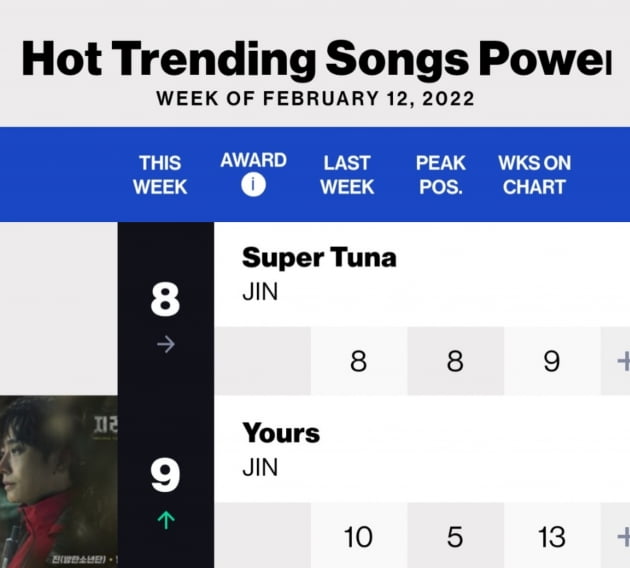Open the Super Tuna song title

(x=319, y=257)
